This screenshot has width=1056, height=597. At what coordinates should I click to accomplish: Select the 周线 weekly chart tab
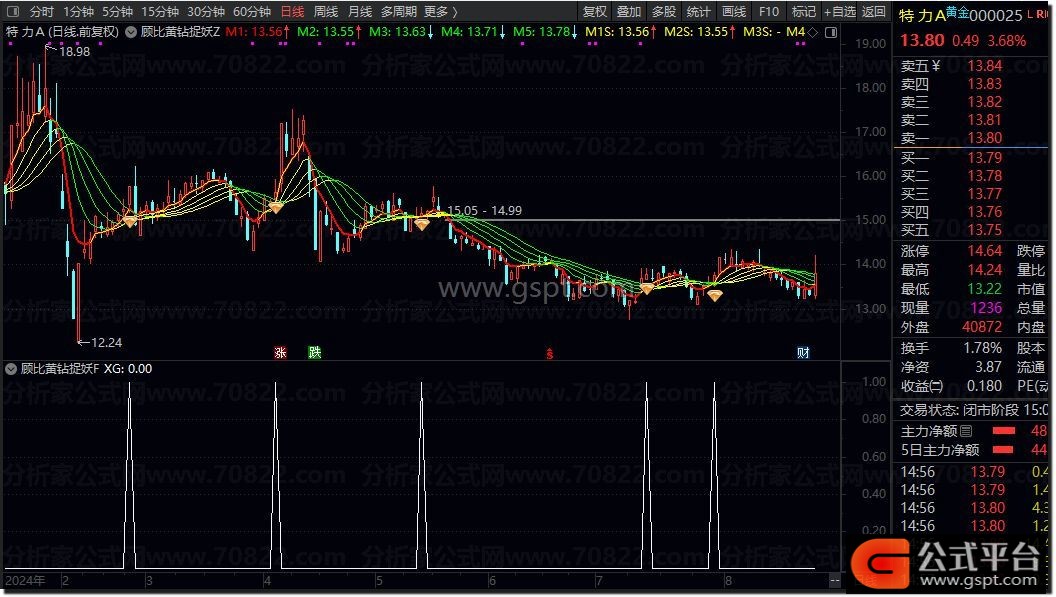pyautogui.click(x=326, y=11)
